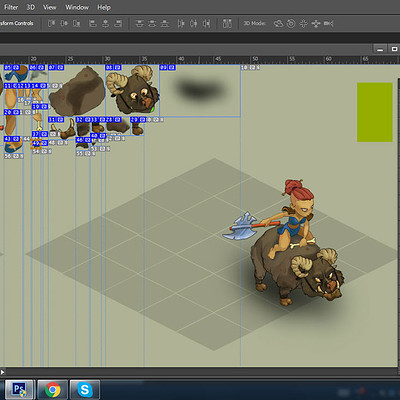The height and width of the screenshot is (400, 400).
Task: Select the 3D Pan mode icon
Action: [303, 23]
